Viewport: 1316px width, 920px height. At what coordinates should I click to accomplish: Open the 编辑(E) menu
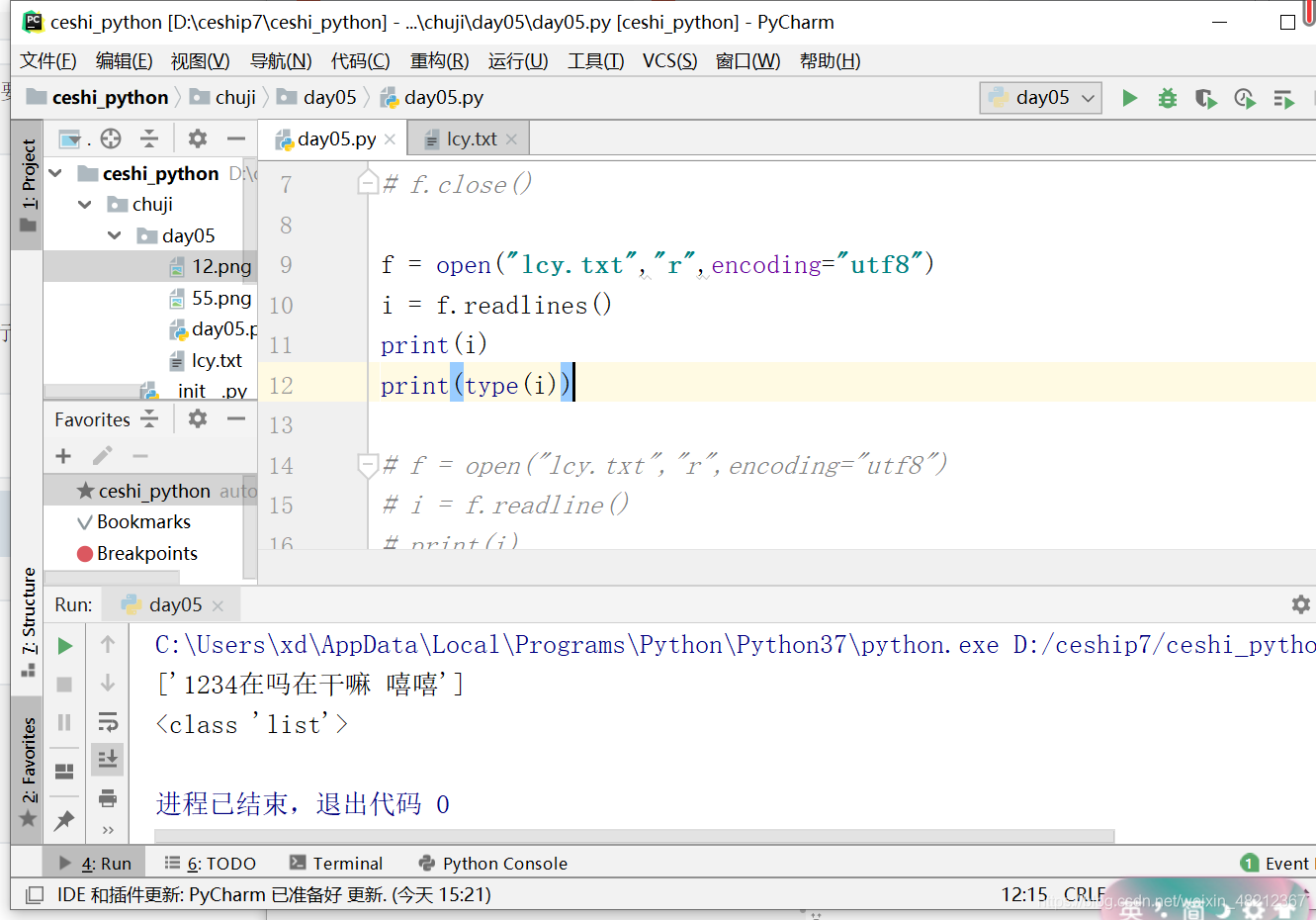click(x=125, y=61)
